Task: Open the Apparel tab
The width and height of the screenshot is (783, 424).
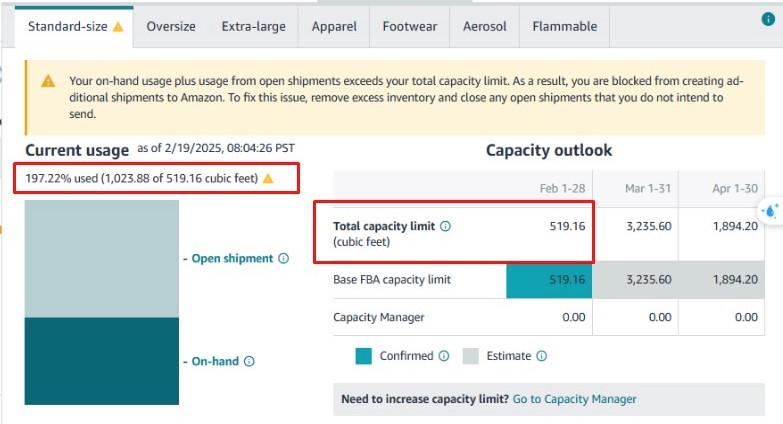Action: click(x=334, y=26)
